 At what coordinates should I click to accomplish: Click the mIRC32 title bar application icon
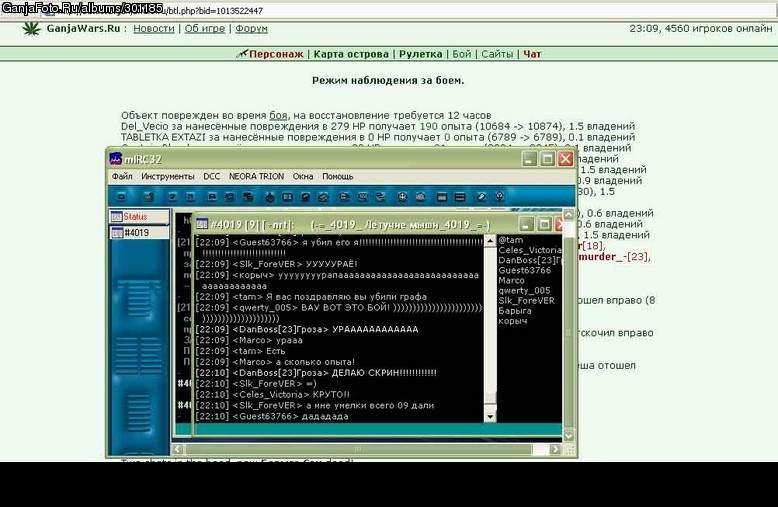(116, 159)
